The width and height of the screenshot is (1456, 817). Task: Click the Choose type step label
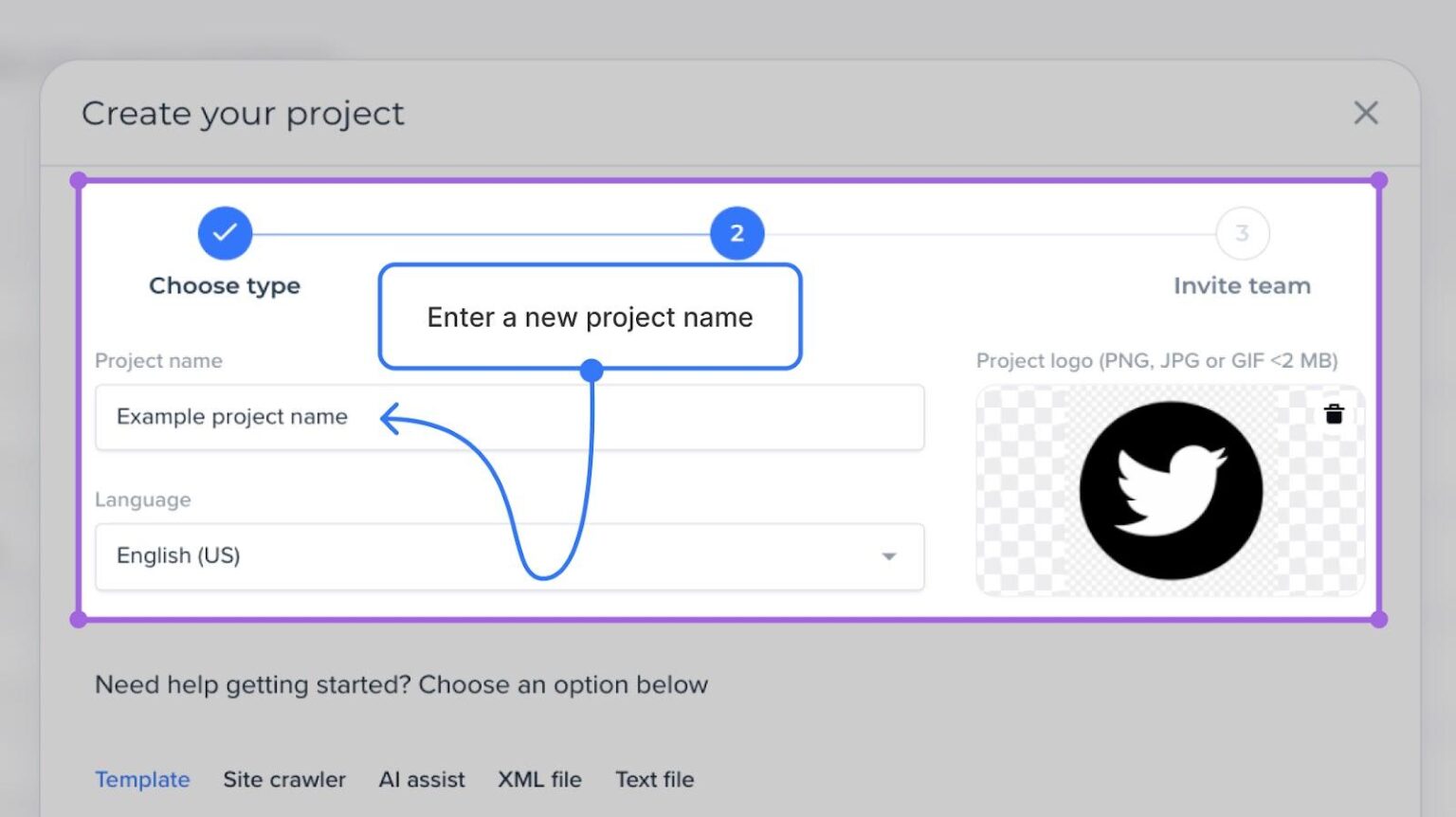click(x=224, y=285)
